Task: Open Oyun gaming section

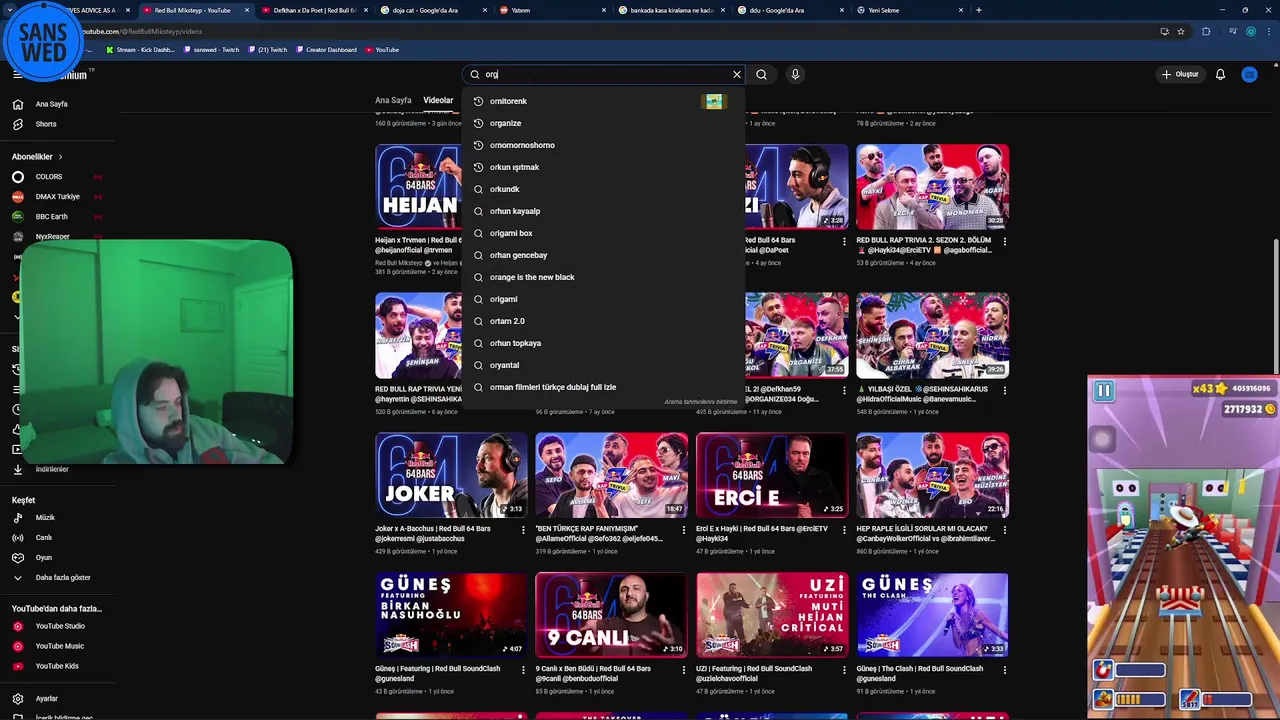Action: [43, 558]
